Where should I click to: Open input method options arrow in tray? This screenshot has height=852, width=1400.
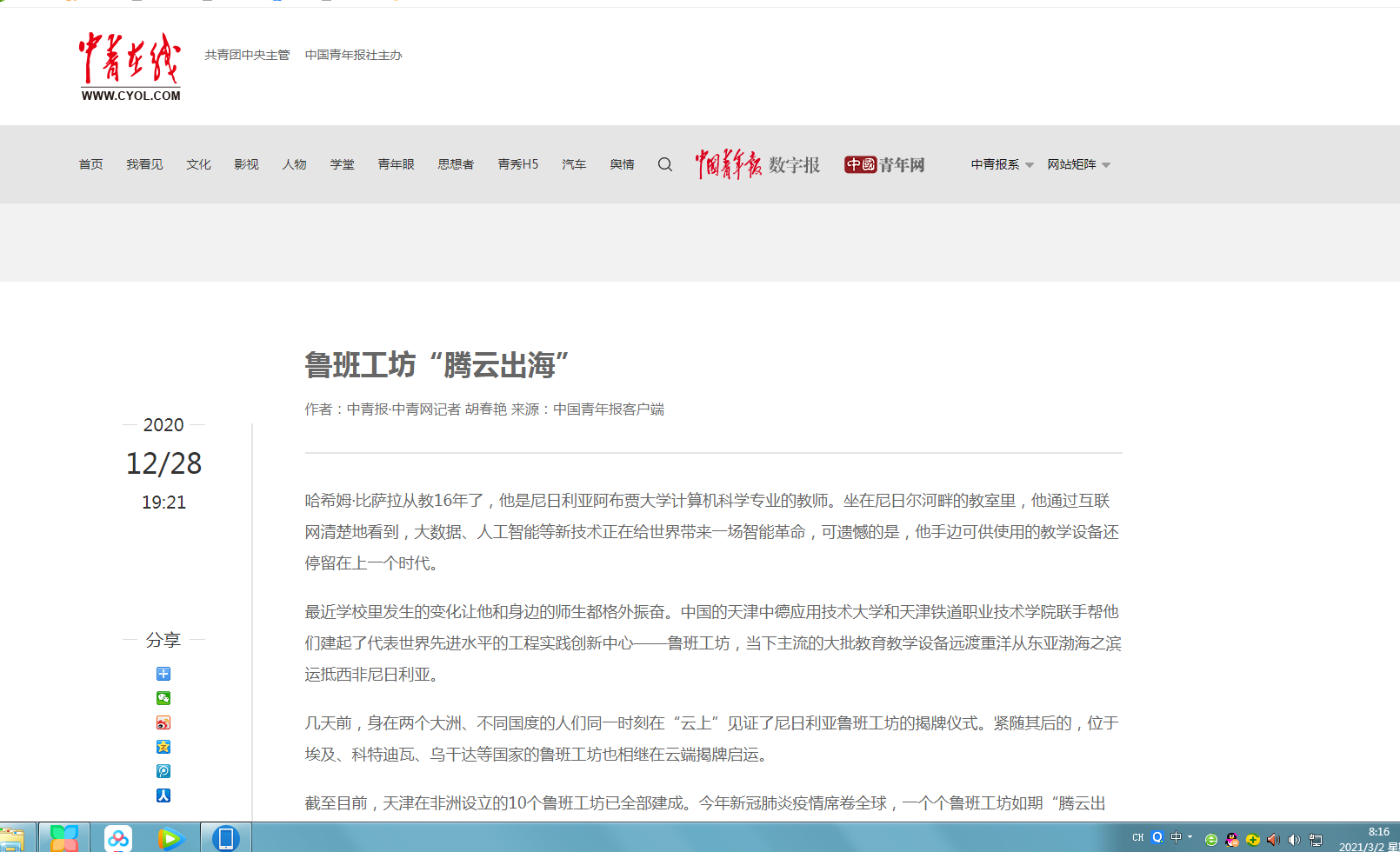click(1190, 837)
